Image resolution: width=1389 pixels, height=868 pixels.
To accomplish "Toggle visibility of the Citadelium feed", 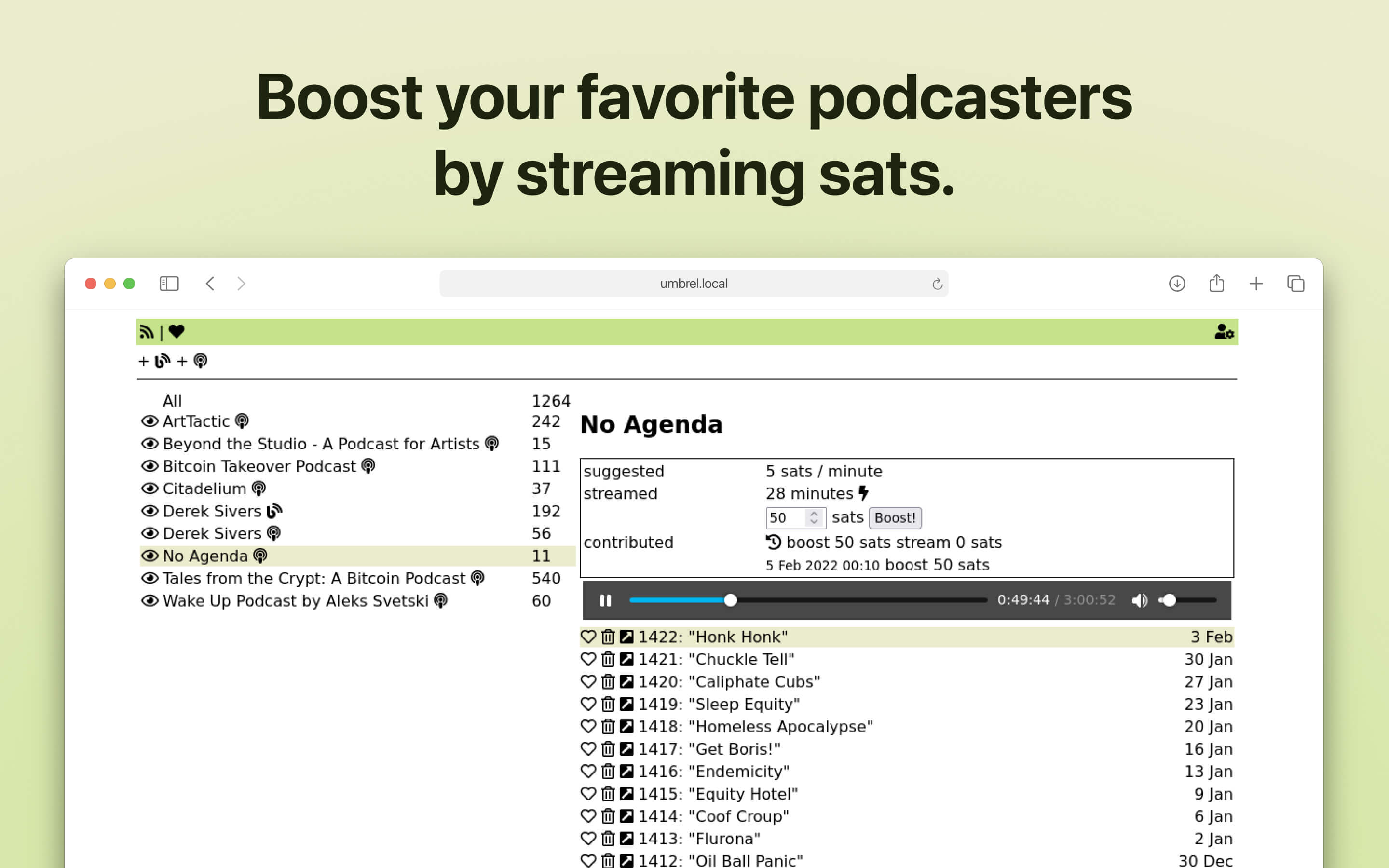I will click(150, 488).
